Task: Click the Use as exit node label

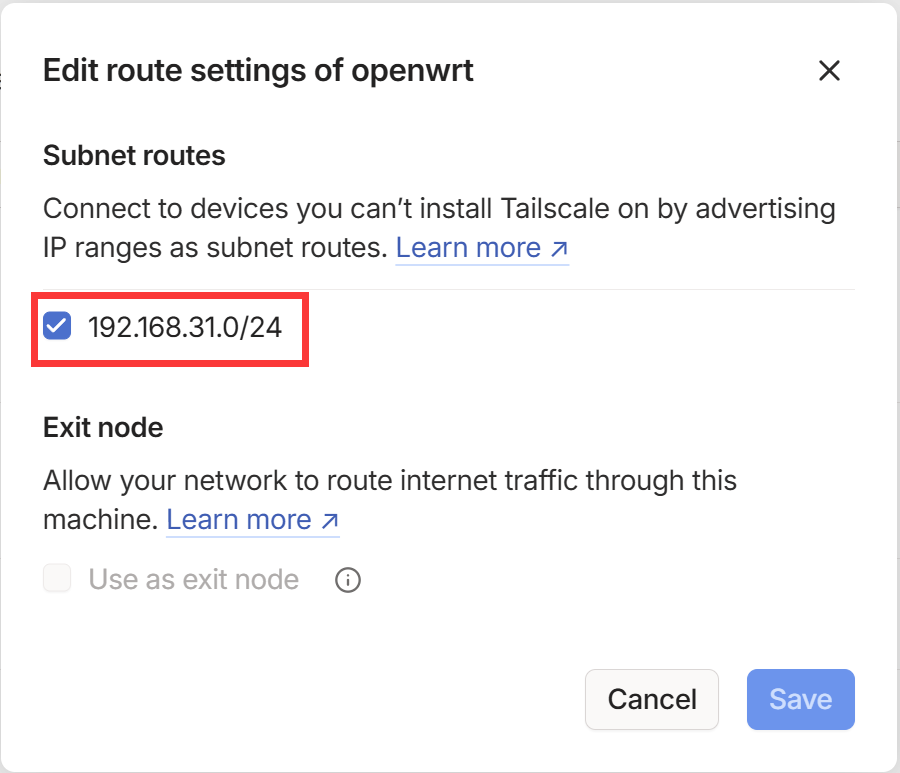Action: point(194,580)
